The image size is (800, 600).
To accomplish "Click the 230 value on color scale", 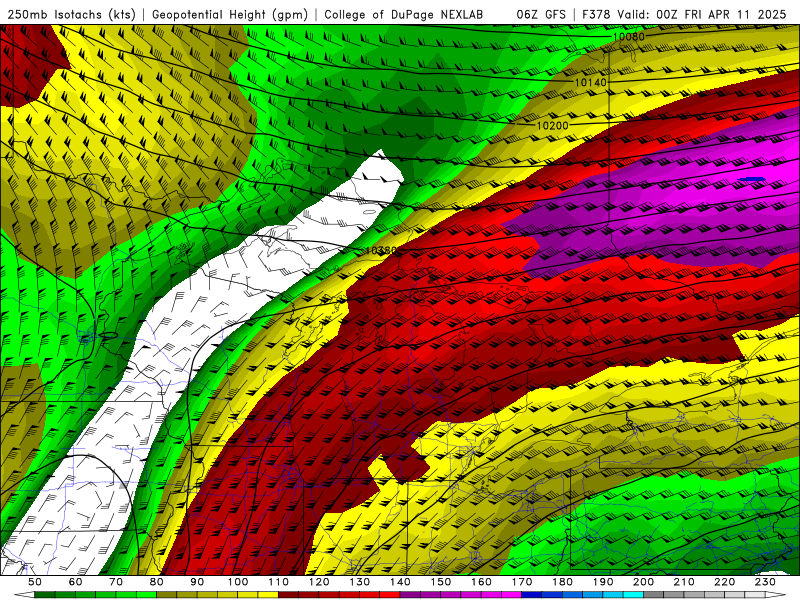I will coord(765,582).
